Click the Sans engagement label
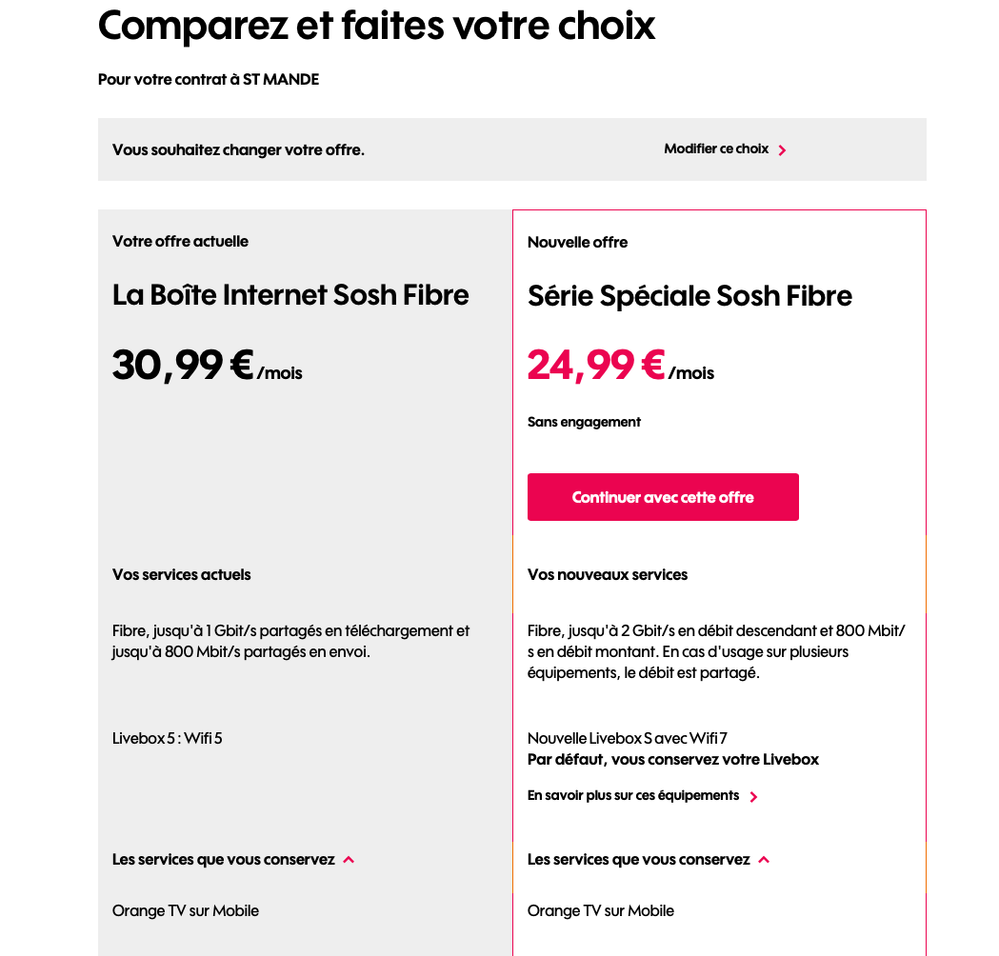The image size is (999, 956). (x=584, y=422)
